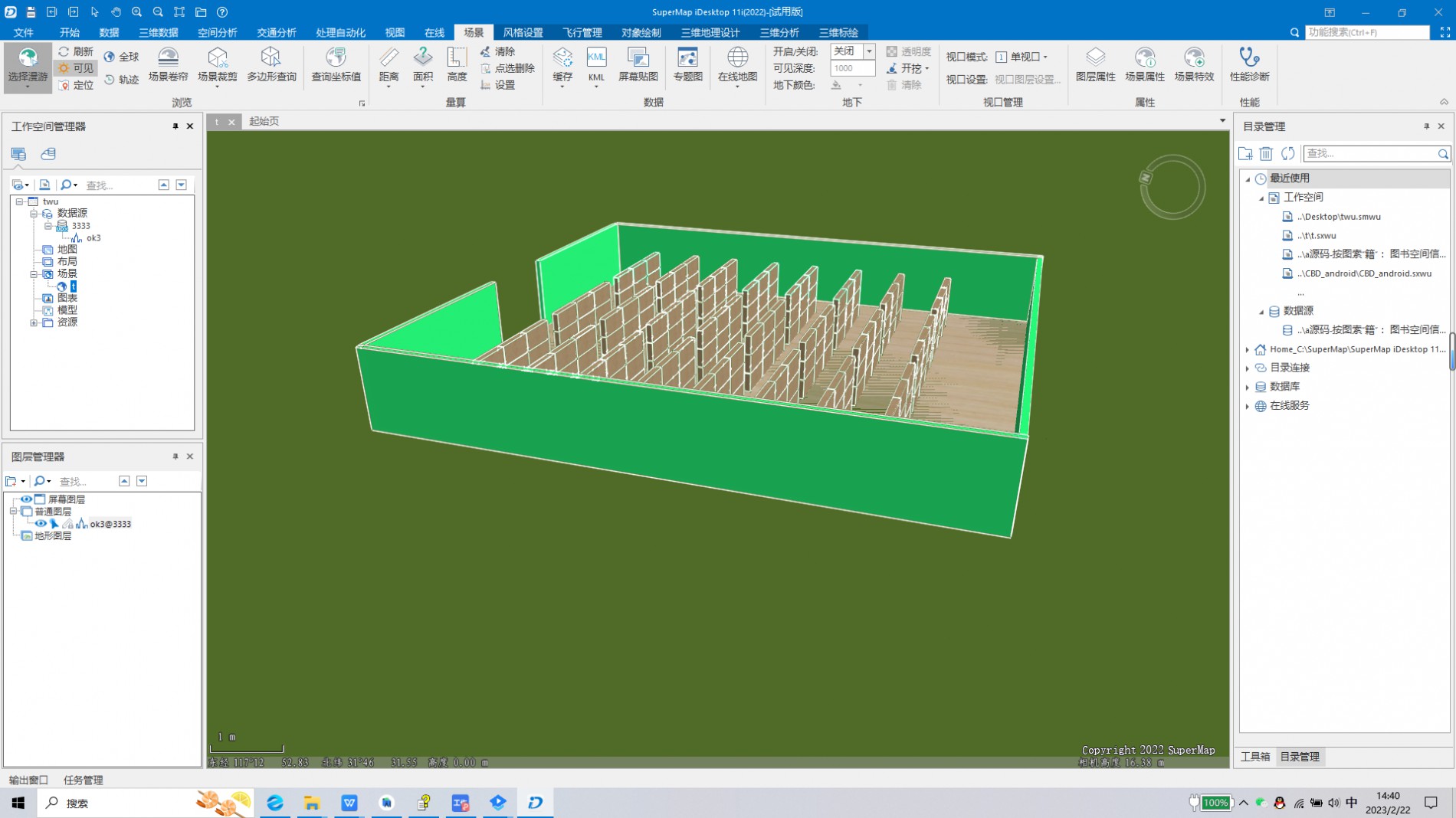The width and height of the screenshot is (1456, 818).
Task: Open the 场景卷帘 scene swipe tool
Action: (x=168, y=64)
